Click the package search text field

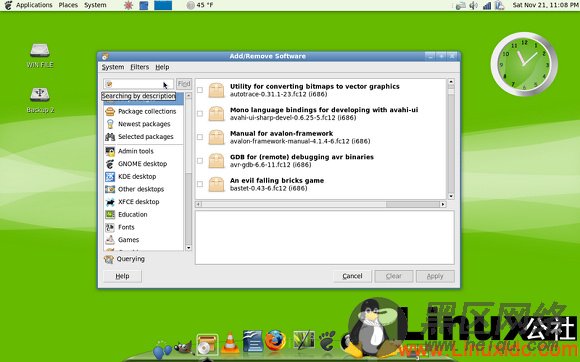tap(139, 84)
